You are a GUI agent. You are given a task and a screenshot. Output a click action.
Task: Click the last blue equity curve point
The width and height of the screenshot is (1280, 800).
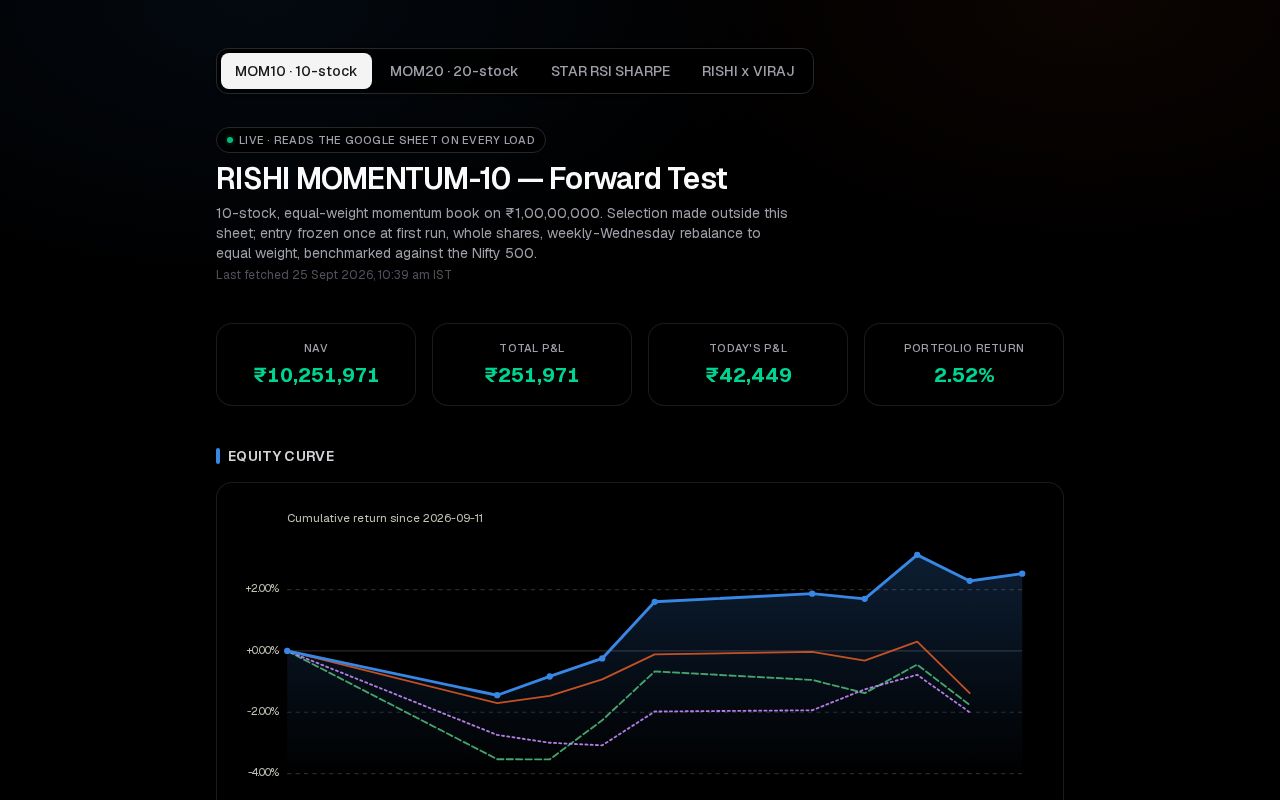1022,574
